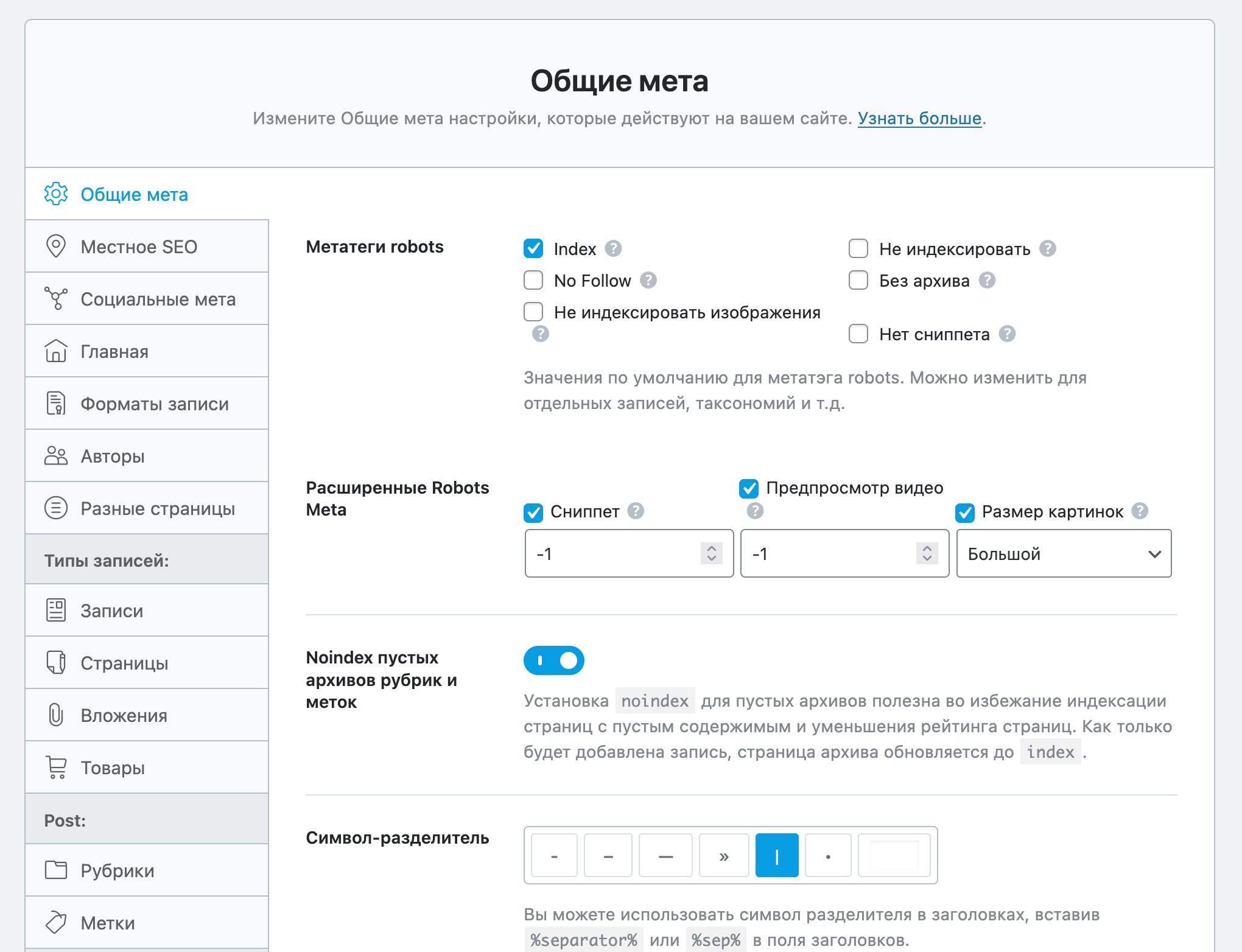Check the No Follow checkbox
Viewport: 1242px width, 952px height.
point(533,280)
